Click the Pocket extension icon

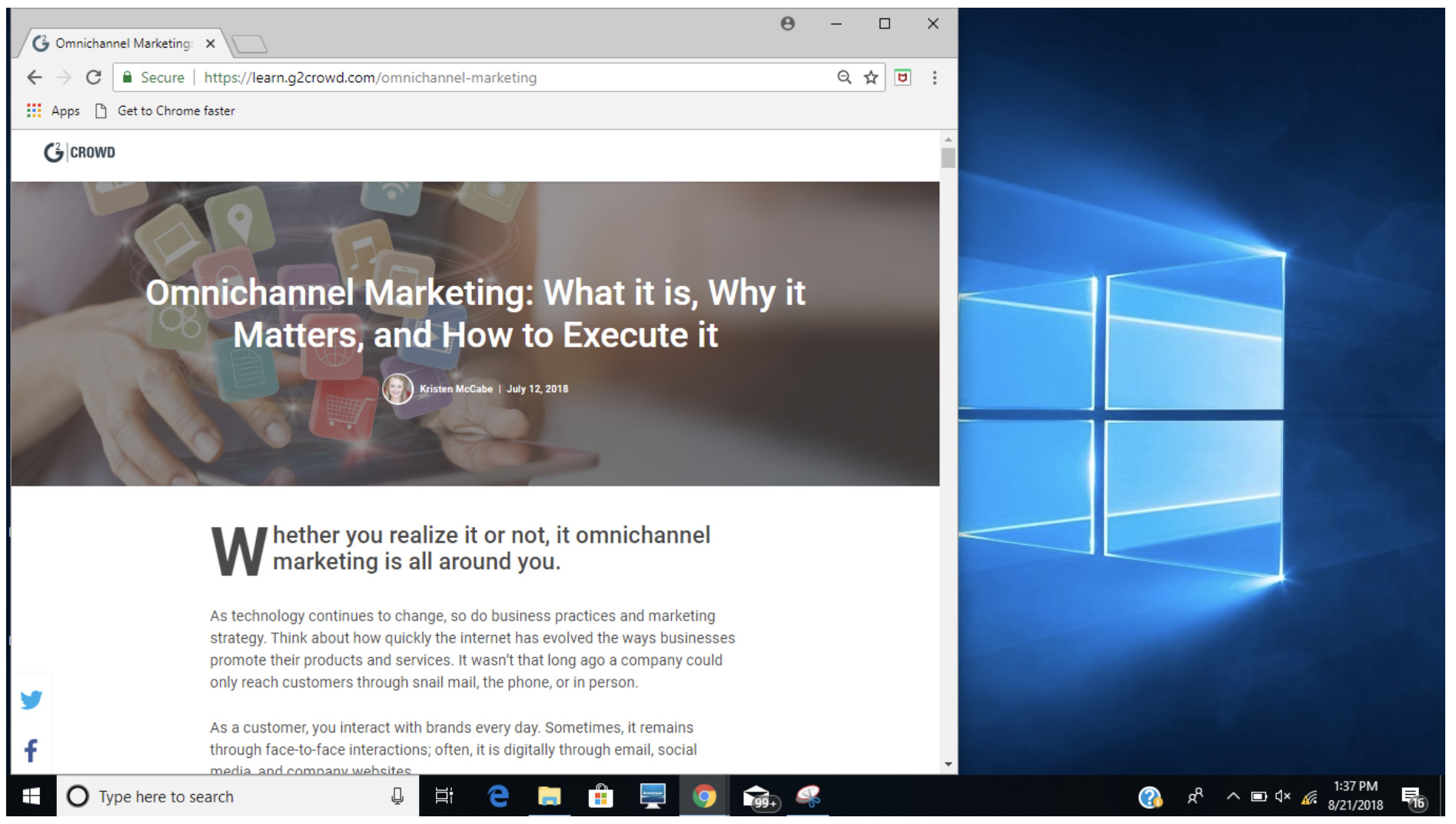(903, 77)
